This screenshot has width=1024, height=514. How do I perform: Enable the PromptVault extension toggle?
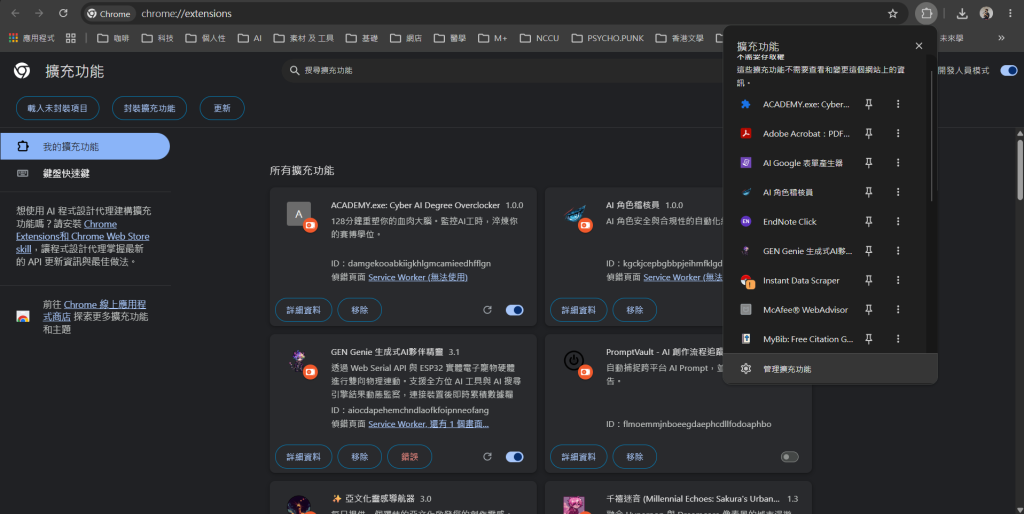pos(790,457)
